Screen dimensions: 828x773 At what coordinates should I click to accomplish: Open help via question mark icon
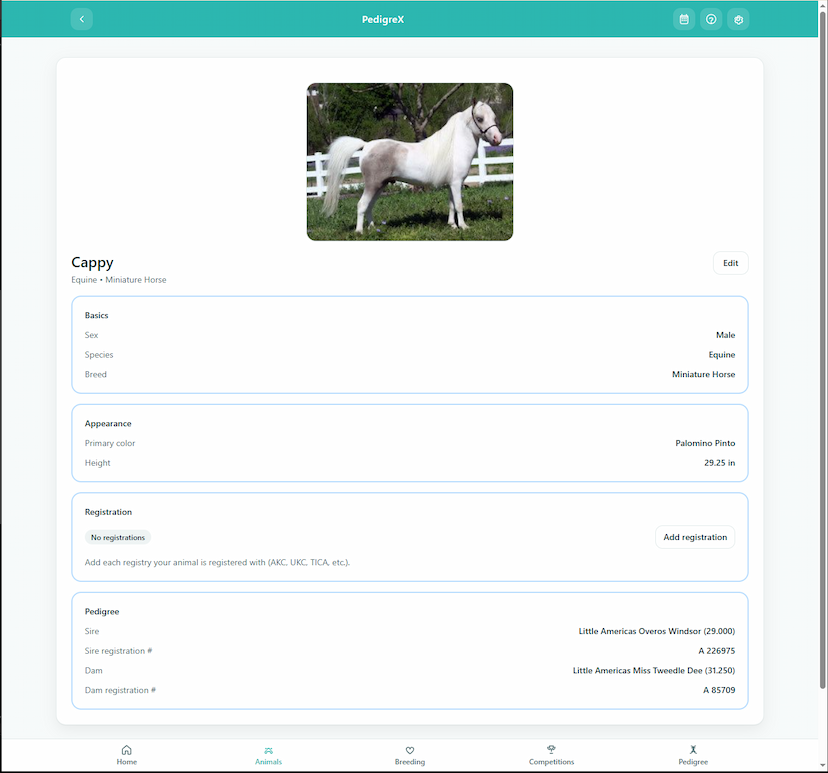pyautogui.click(x=711, y=19)
